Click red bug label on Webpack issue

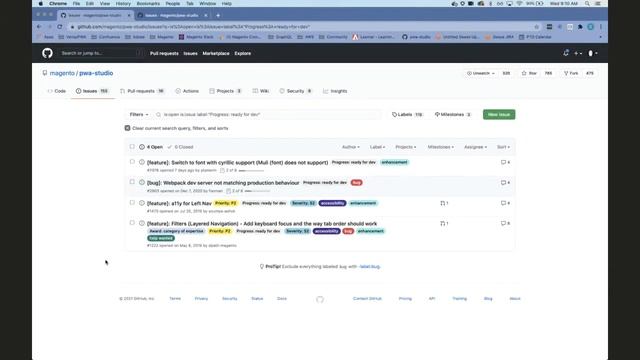coord(356,183)
